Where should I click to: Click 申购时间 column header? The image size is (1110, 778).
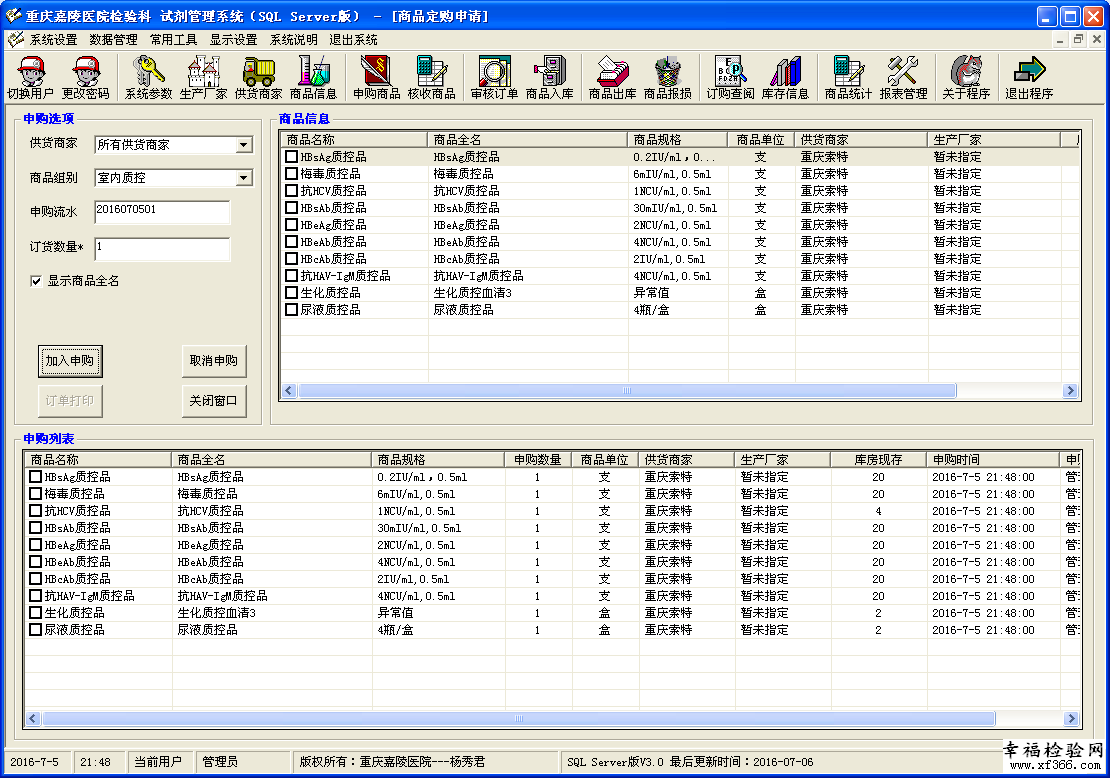pyautogui.click(x=993, y=459)
